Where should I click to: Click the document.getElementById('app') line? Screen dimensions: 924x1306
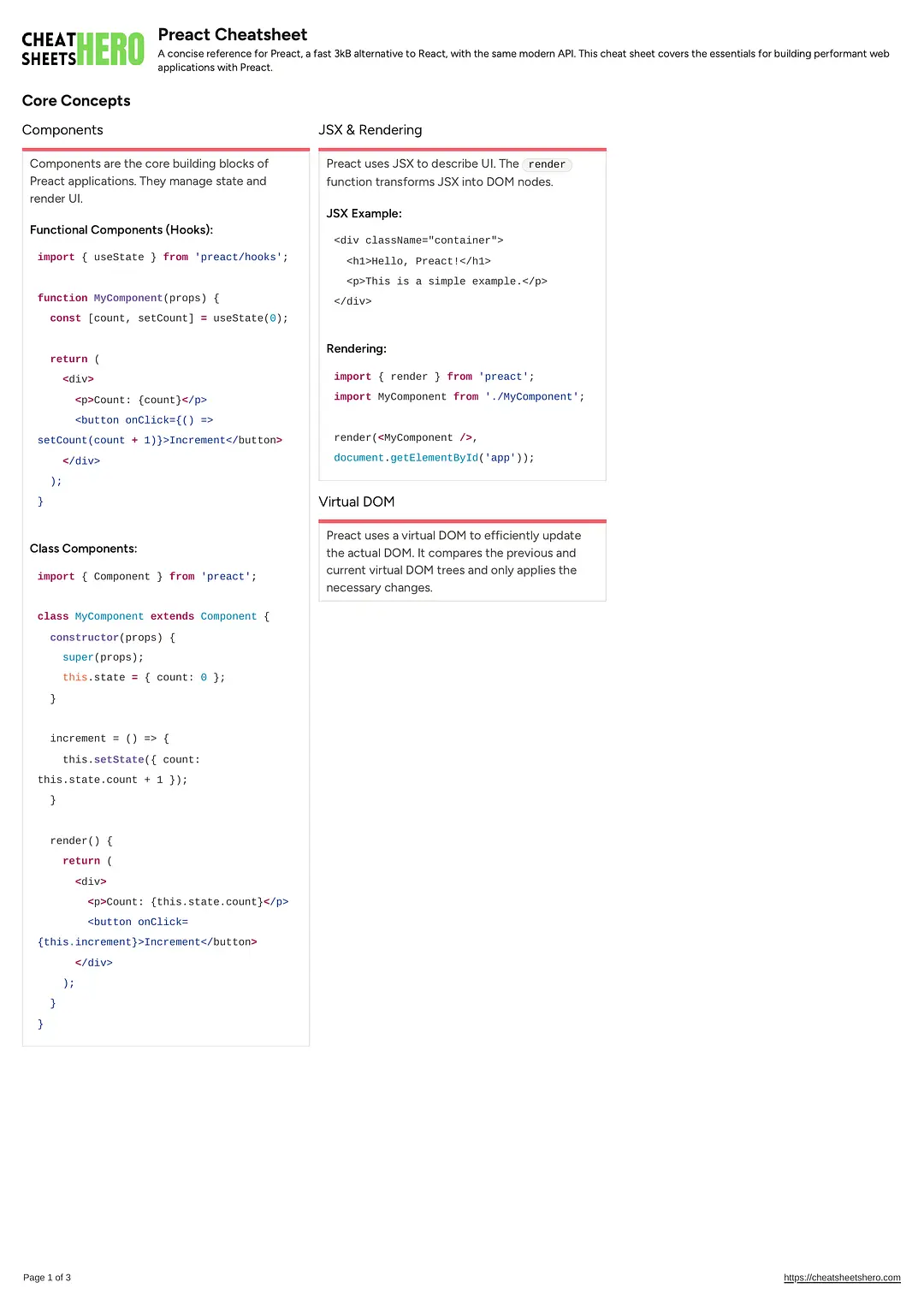434,459
